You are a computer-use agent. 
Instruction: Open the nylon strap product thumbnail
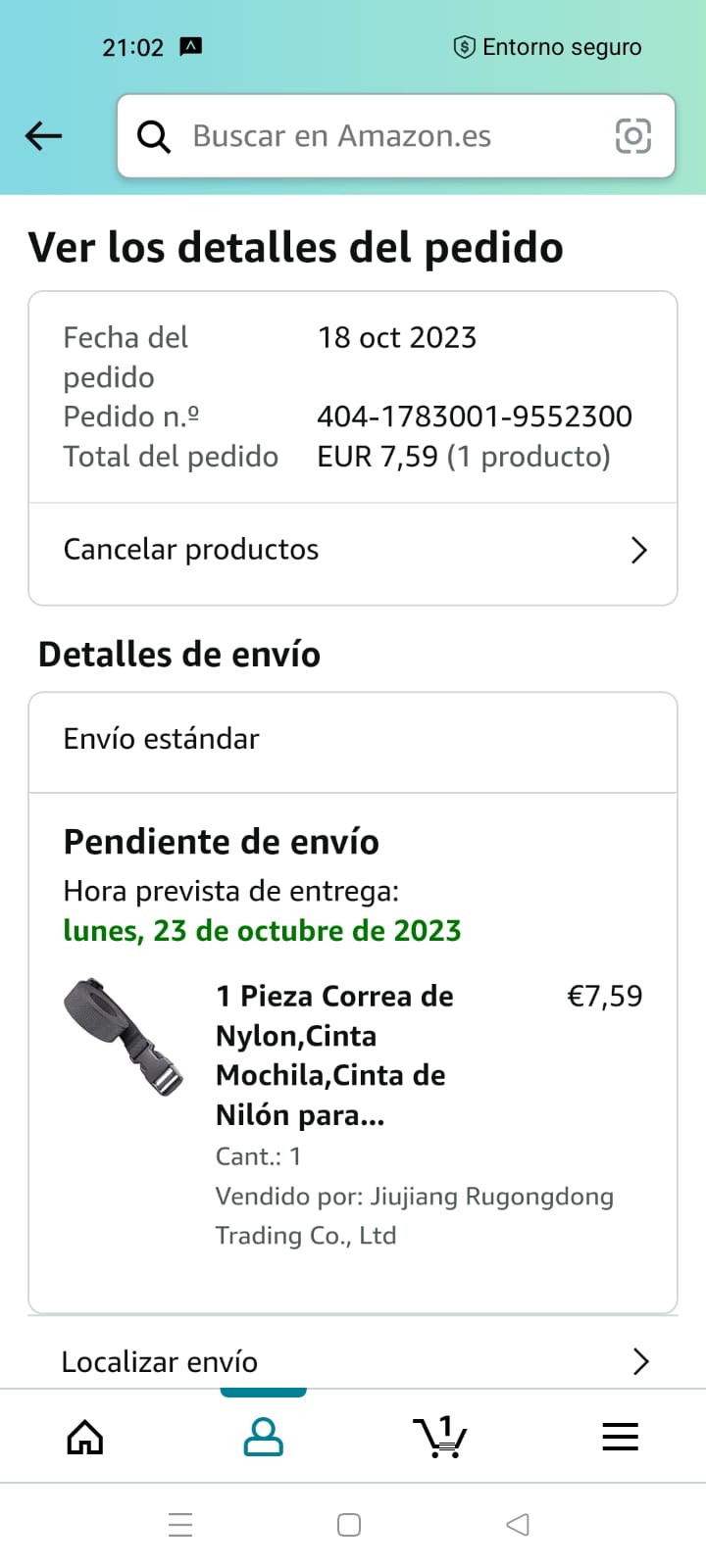point(123,1036)
